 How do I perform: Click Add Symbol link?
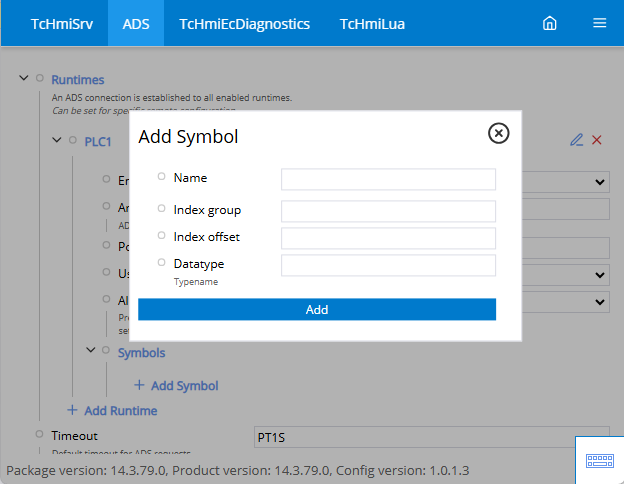pyautogui.click(x=185, y=386)
